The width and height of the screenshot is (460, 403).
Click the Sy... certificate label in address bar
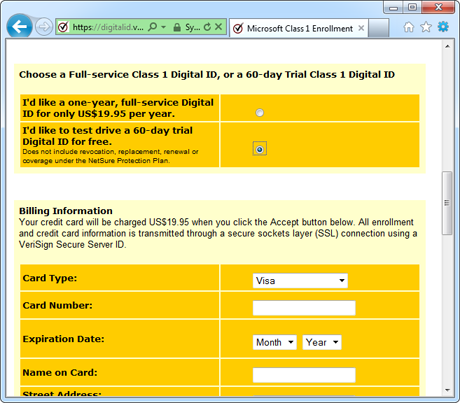tap(193, 27)
